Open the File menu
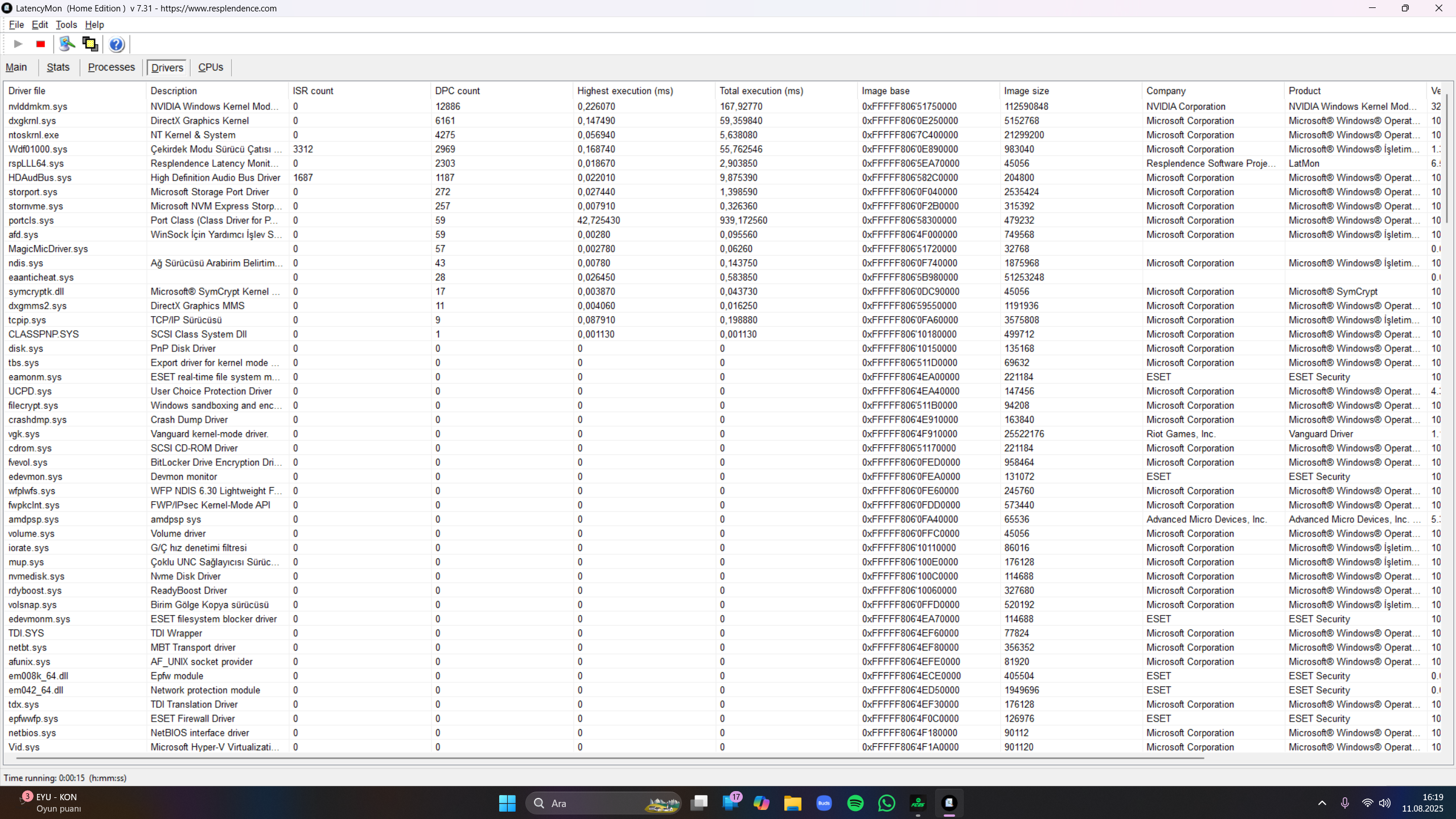 pos(16,24)
